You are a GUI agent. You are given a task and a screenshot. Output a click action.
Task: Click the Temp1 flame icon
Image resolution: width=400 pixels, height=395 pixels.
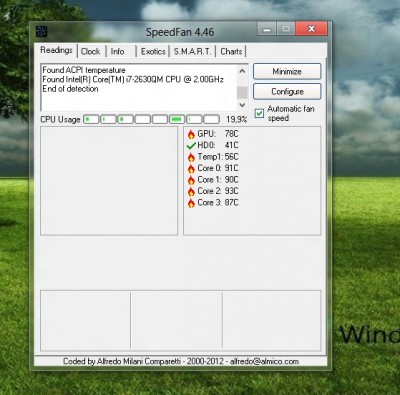[191, 157]
